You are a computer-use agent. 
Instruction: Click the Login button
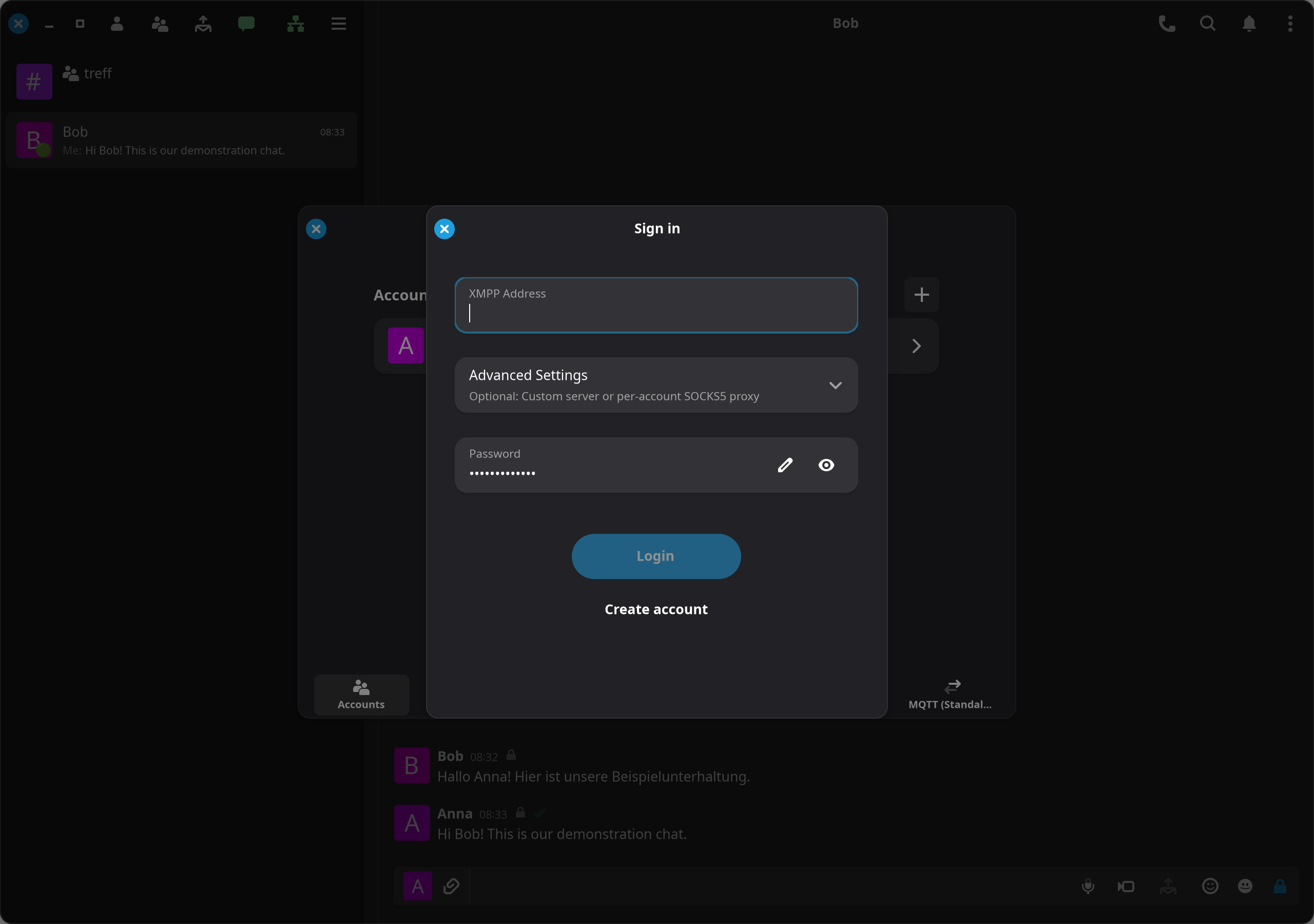point(656,556)
